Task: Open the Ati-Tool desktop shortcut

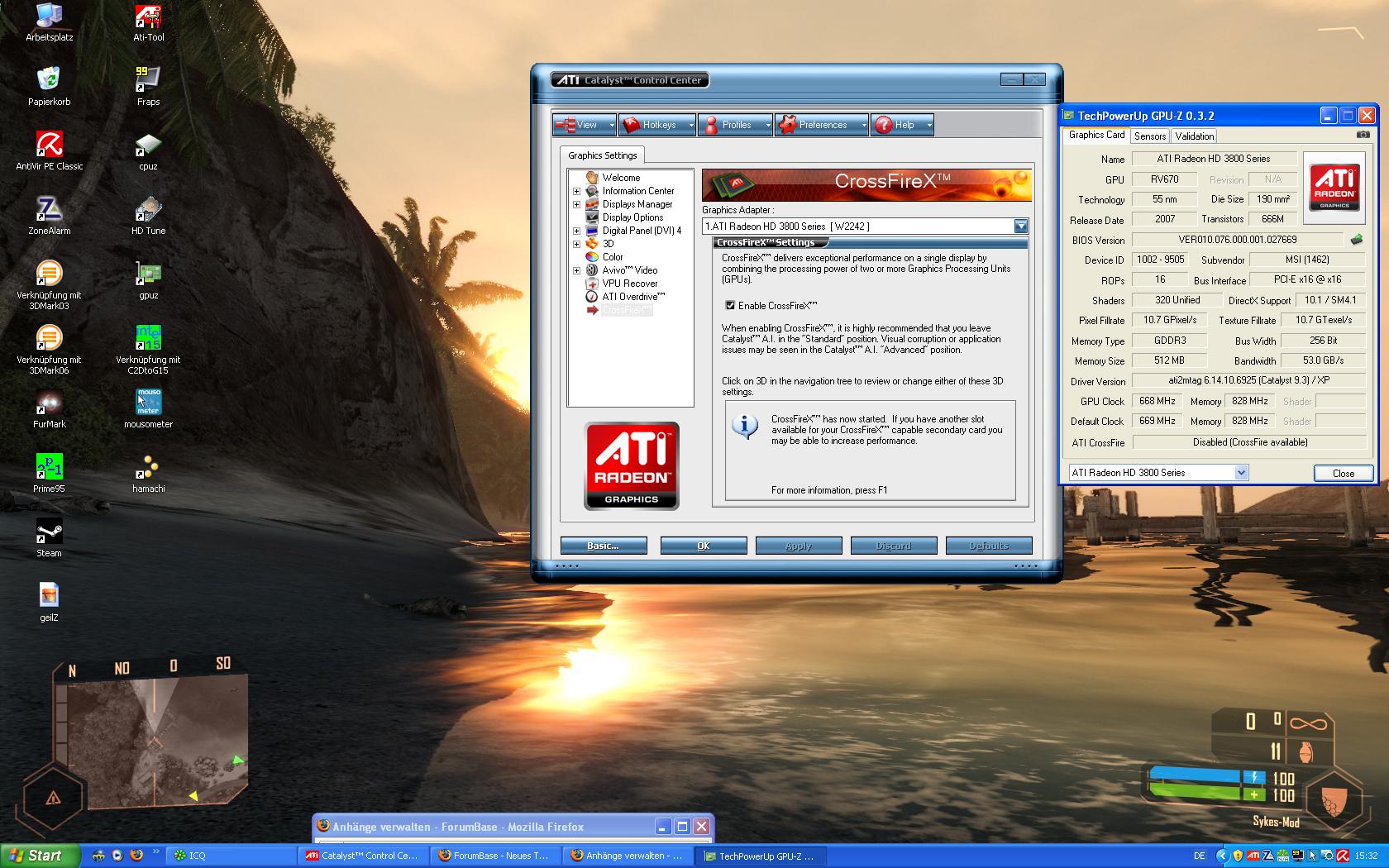Action: coord(149,22)
